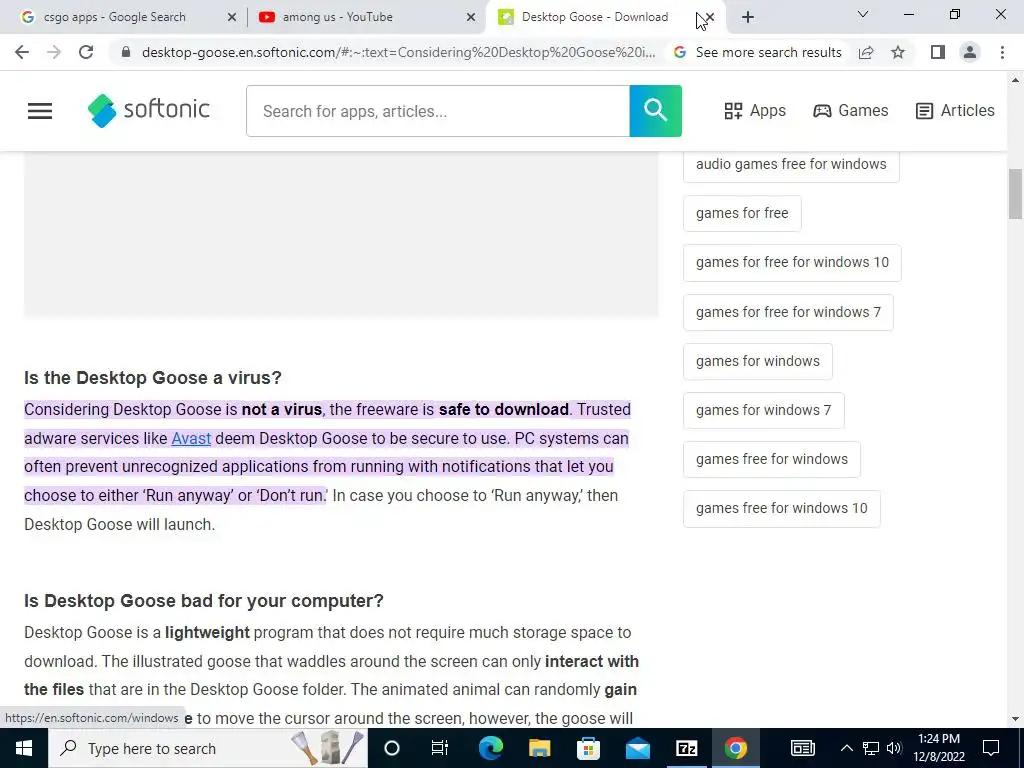Select 'games for free for windows 10' tag

(792, 263)
